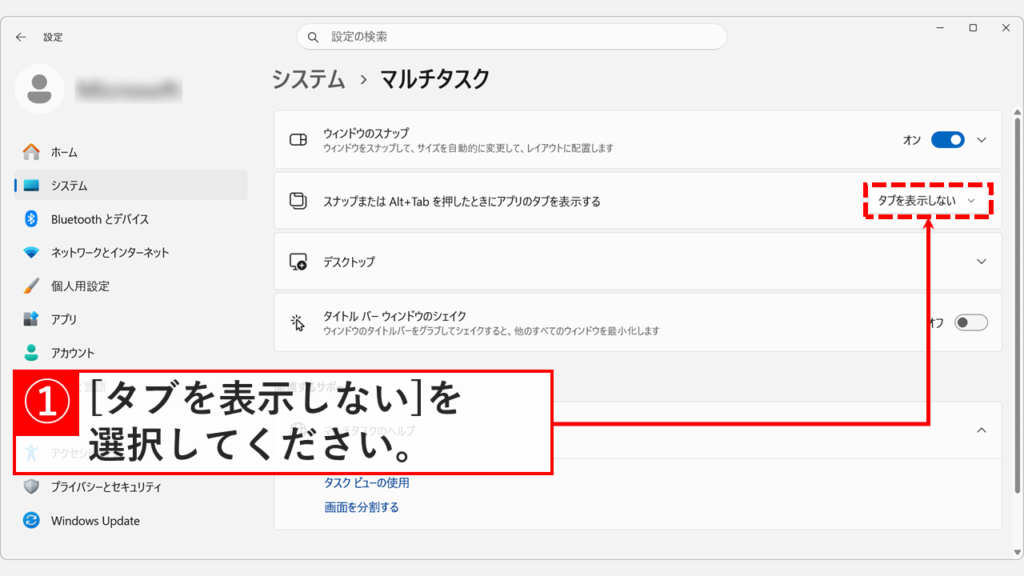Click the Apps icon in sidebar
The width and height of the screenshot is (1024, 576).
coord(31,319)
